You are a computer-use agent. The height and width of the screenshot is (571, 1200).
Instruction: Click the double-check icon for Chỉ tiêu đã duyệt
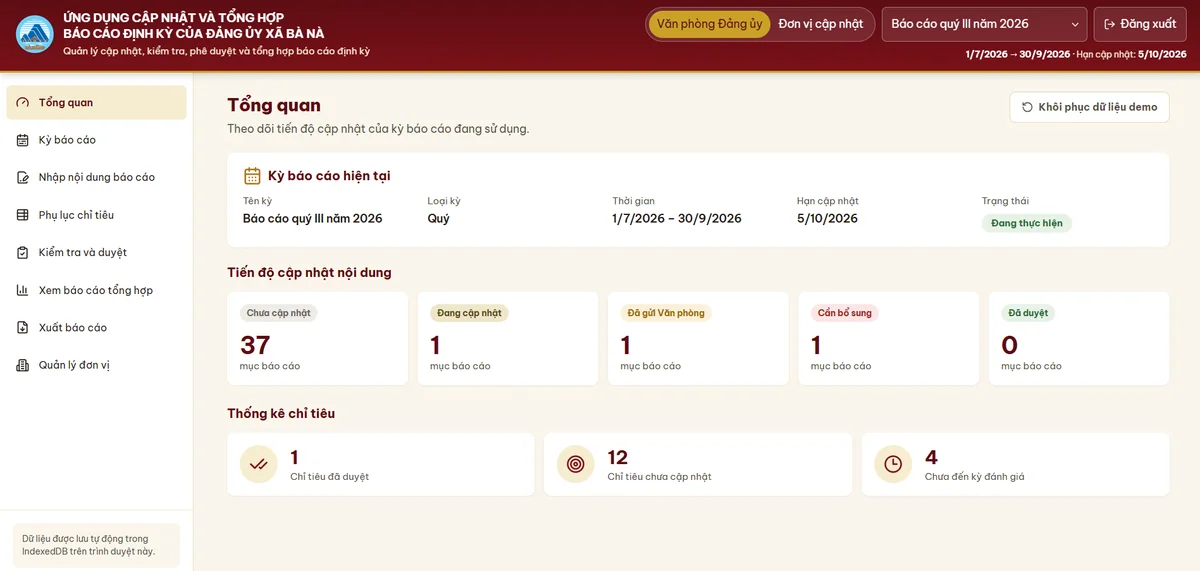259,464
